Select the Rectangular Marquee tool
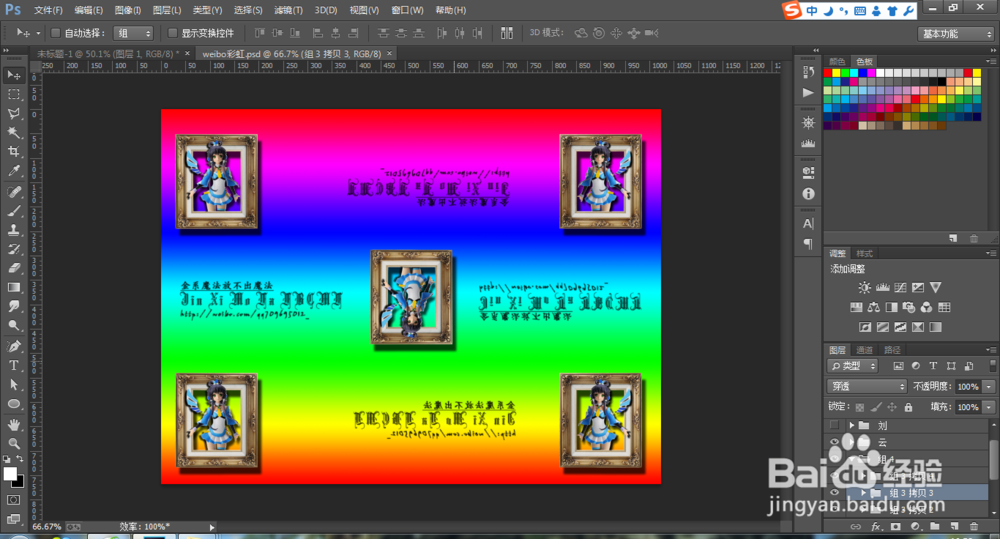Image resolution: width=1000 pixels, height=539 pixels. (13, 94)
